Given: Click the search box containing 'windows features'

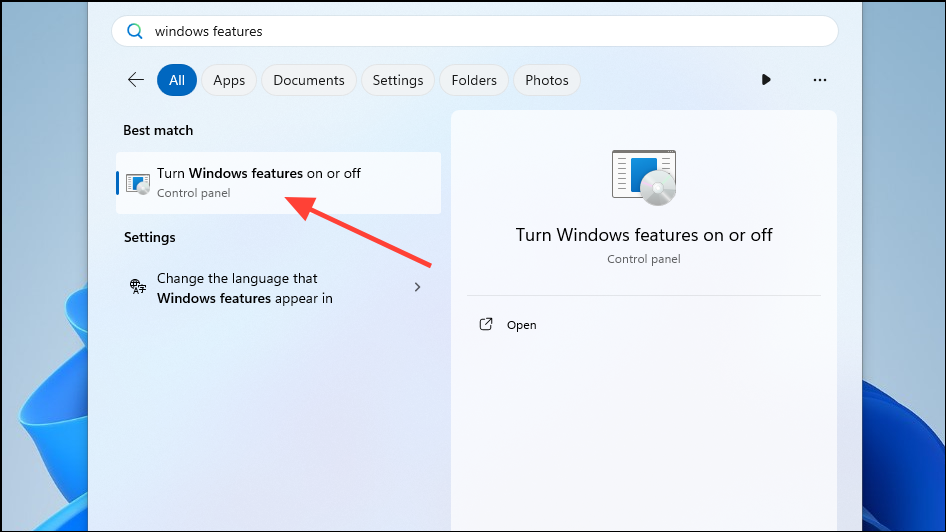Looking at the screenshot, I should [x=475, y=31].
